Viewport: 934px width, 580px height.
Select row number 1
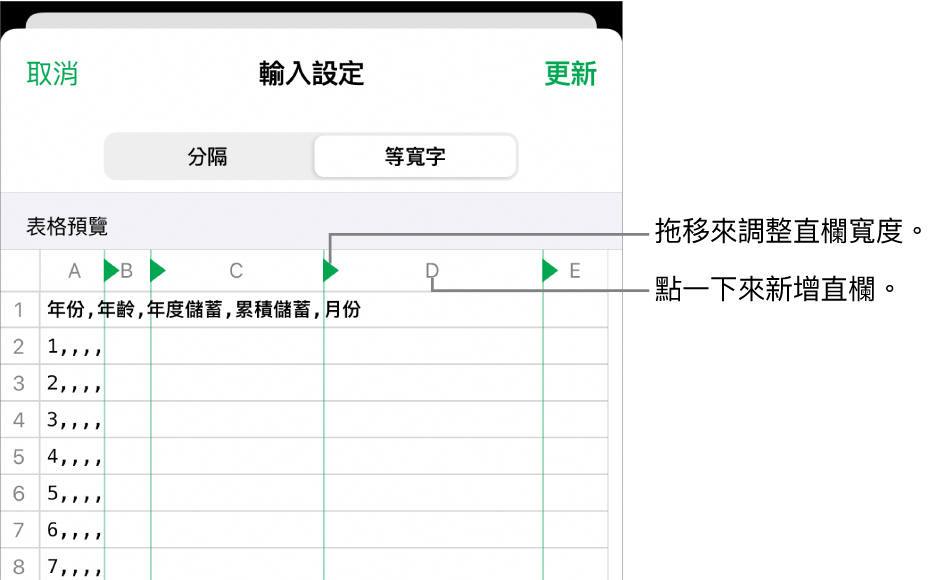[x=20, y=309]
